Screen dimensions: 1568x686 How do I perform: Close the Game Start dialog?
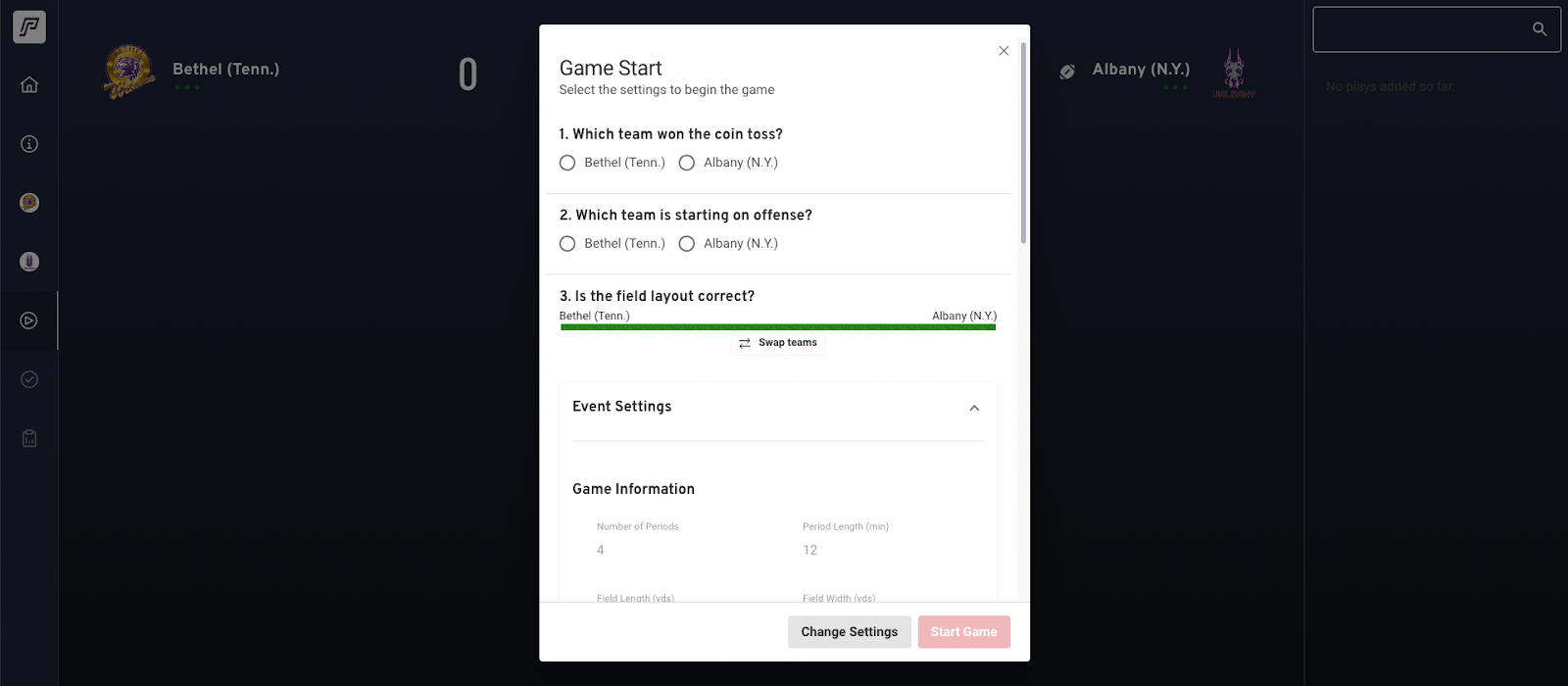click(1004, 51)
